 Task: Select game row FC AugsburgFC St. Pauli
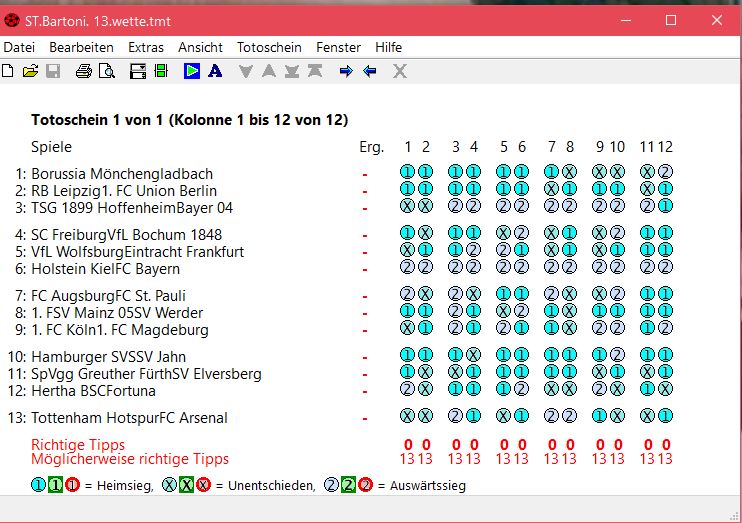click(x=108, y=296)
